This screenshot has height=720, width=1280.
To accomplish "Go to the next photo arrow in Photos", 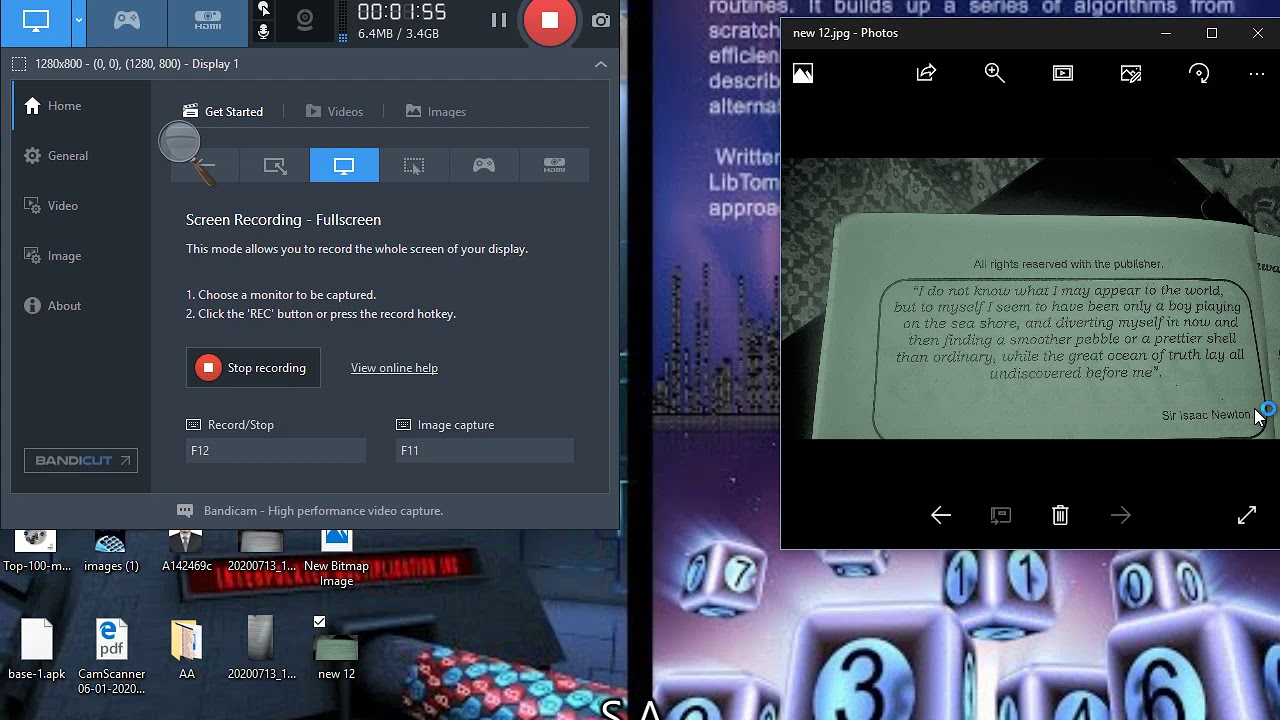I will coord(1120,515).
